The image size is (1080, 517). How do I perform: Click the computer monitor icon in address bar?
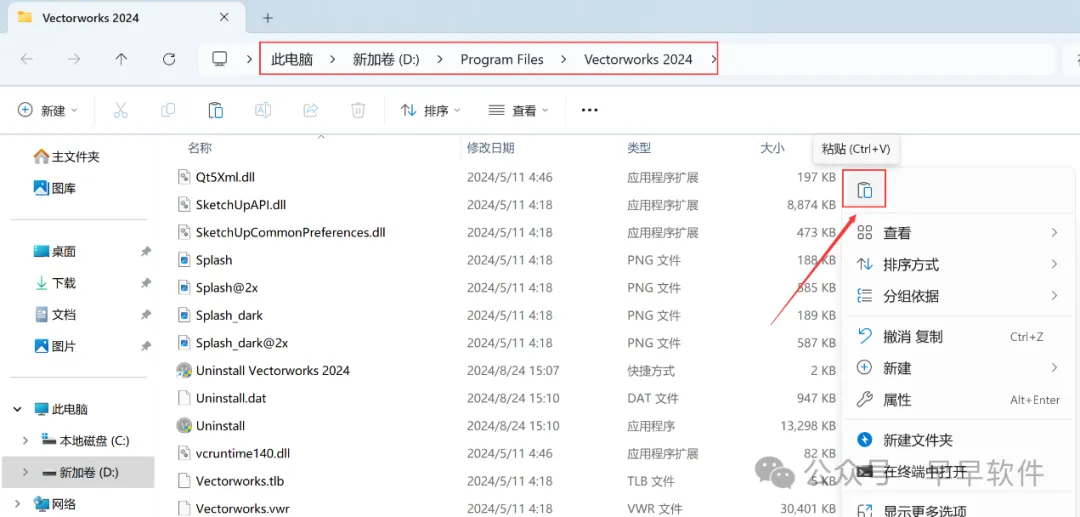[x=220, y=59]
